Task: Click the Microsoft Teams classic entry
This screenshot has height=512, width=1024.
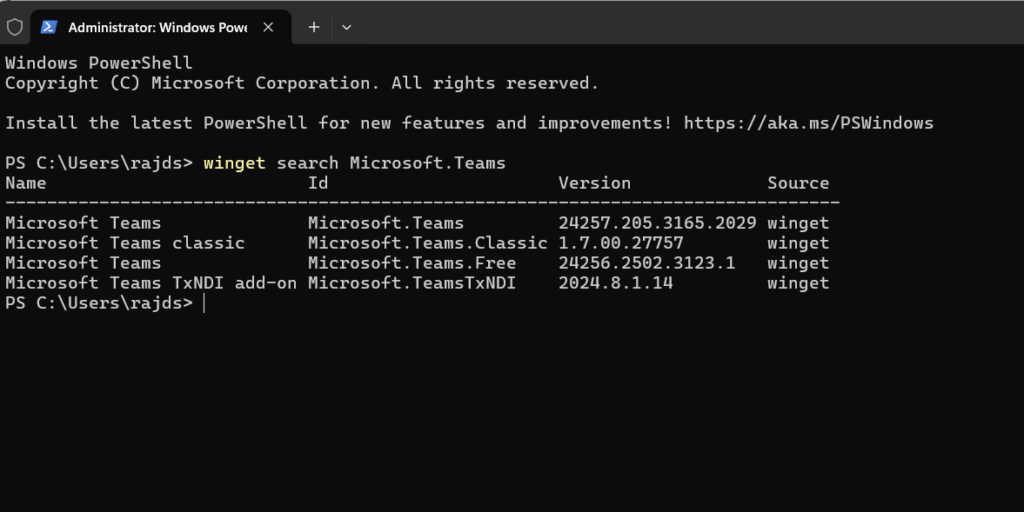Action: pos(124,243)
